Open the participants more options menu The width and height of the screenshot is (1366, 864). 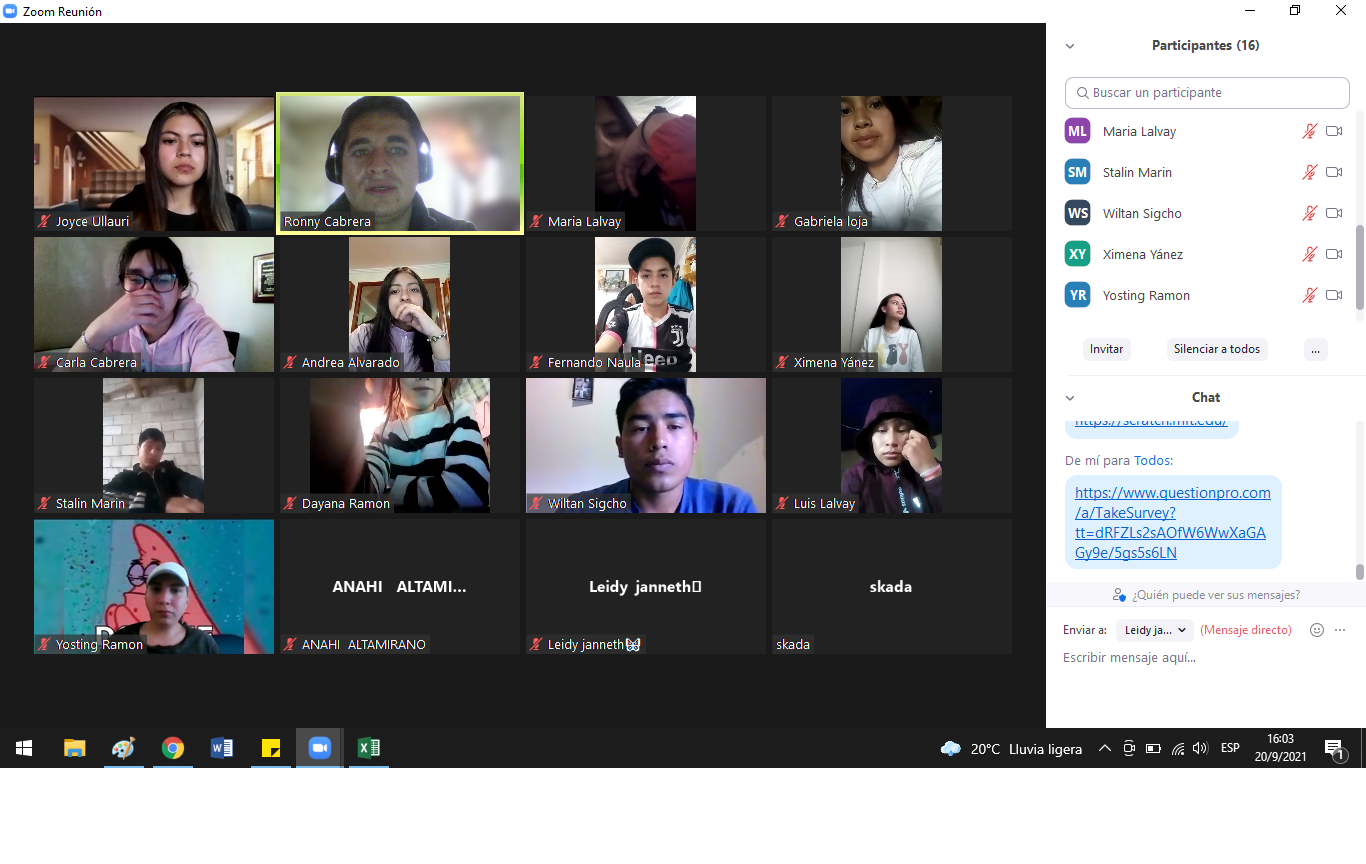point(1316,349)
